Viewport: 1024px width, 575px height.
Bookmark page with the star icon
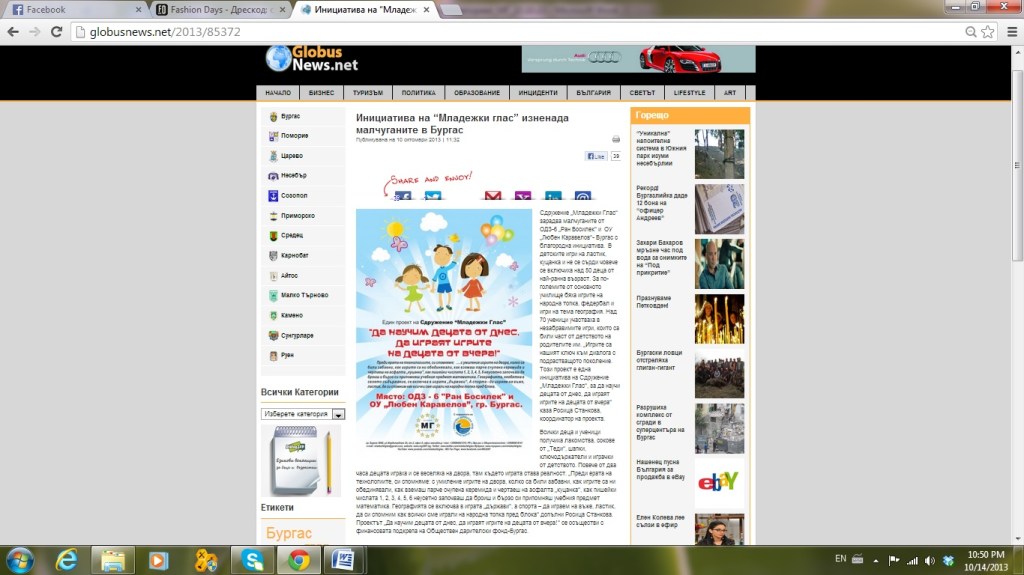coord(987,31)
